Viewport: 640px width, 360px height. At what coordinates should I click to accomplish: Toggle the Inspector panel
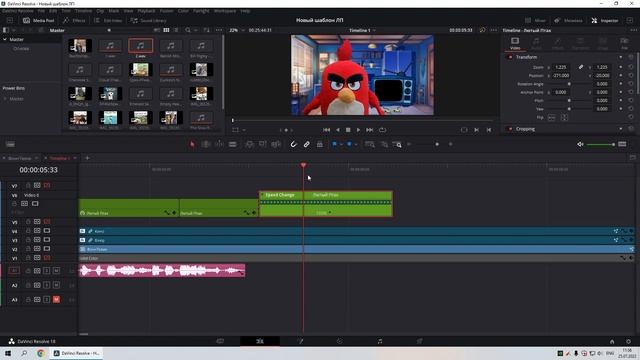point(604,20)
